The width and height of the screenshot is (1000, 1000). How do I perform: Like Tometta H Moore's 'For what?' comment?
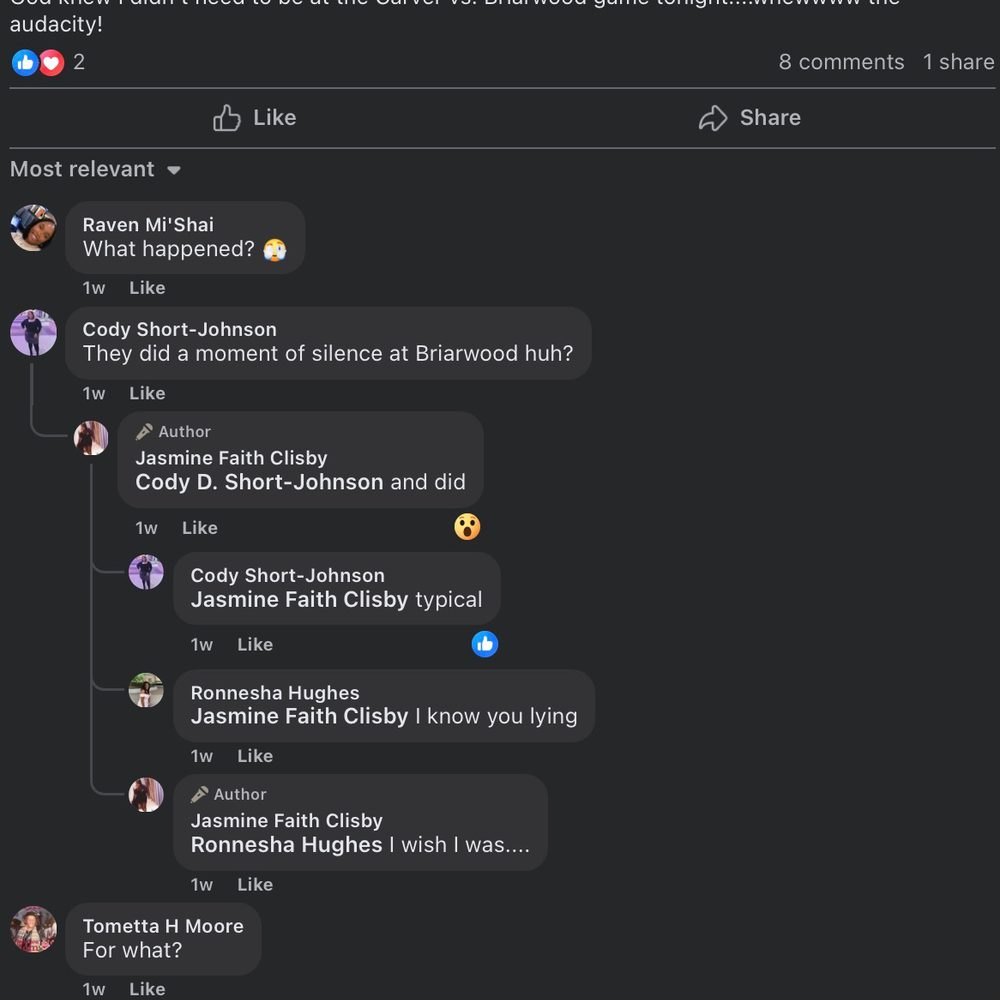147,989
